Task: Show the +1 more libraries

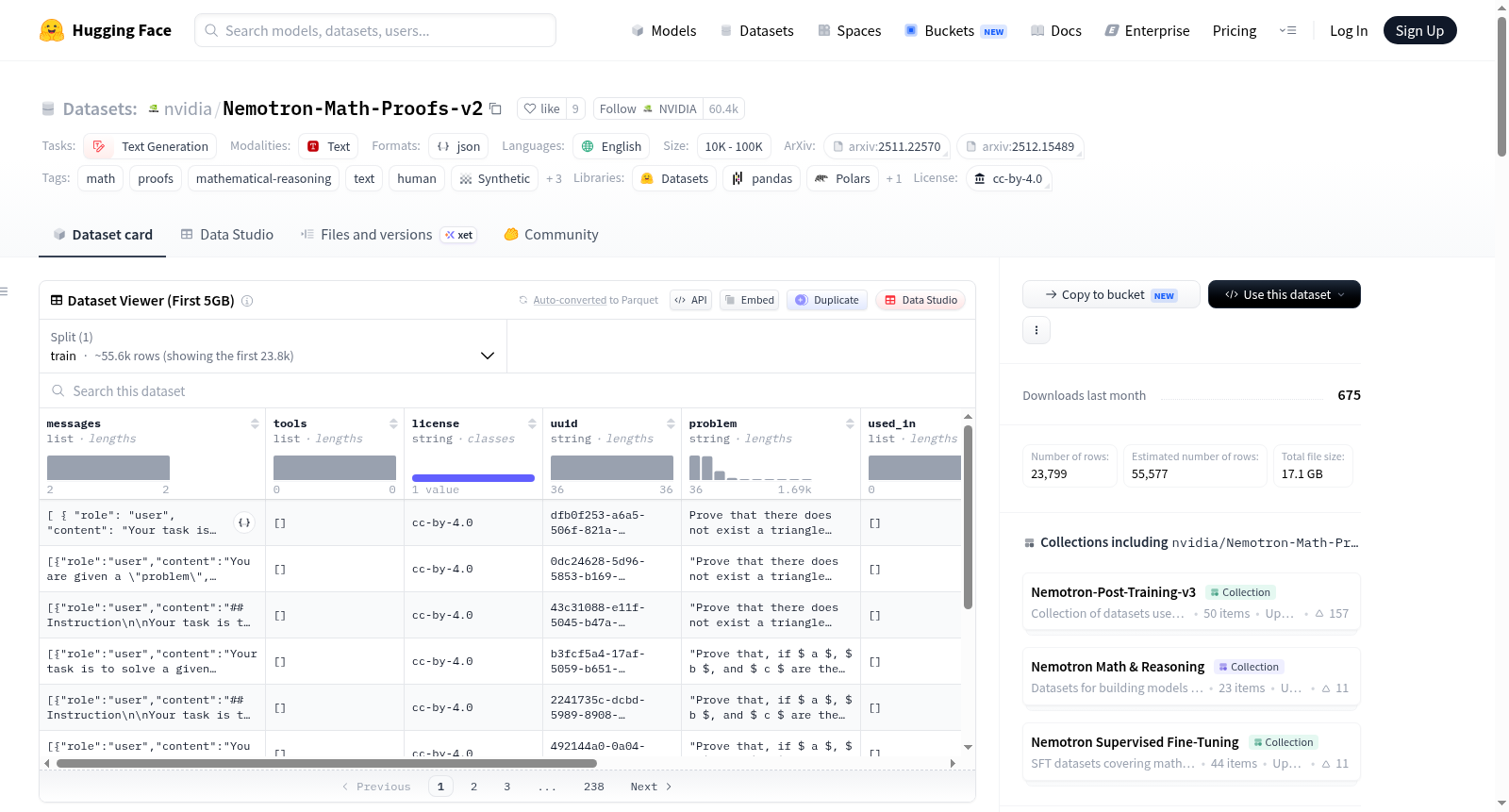Action: 893,178
